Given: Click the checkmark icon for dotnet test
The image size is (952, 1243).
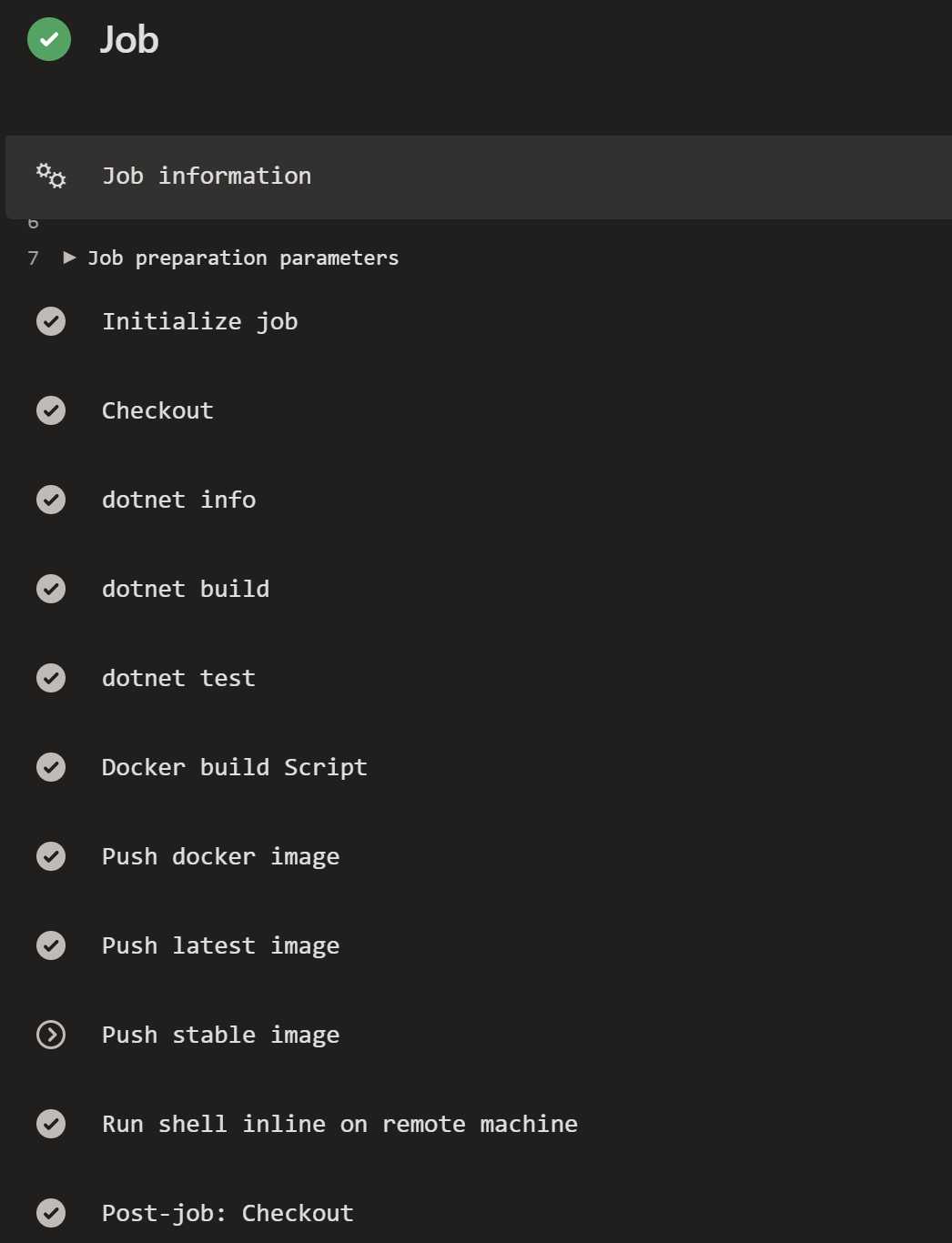Looking at the screenshot, I should (51, 678).
